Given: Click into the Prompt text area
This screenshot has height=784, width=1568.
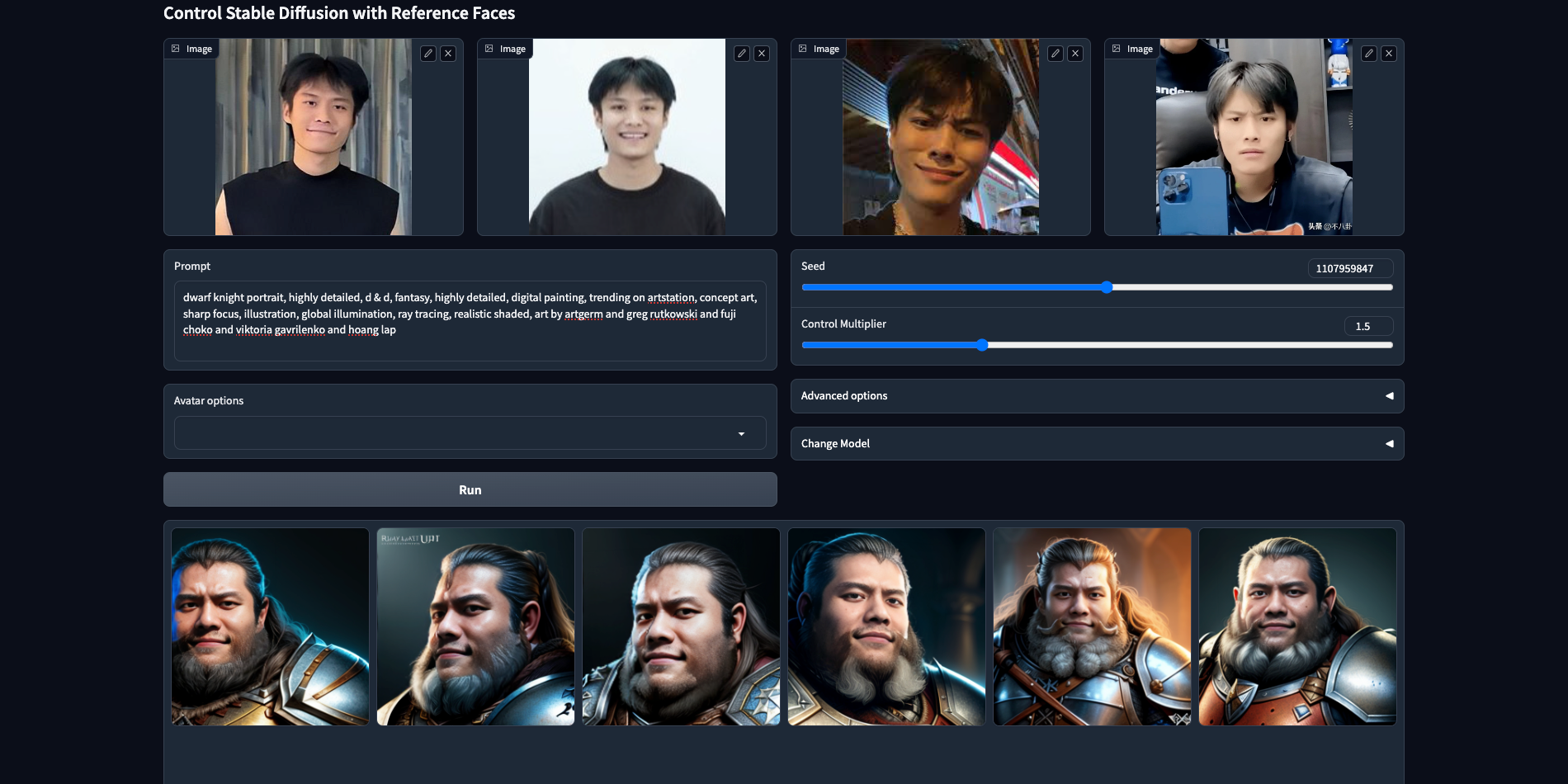Looking at the screenshot, I should pyautogui.click(x=470, y=321).
